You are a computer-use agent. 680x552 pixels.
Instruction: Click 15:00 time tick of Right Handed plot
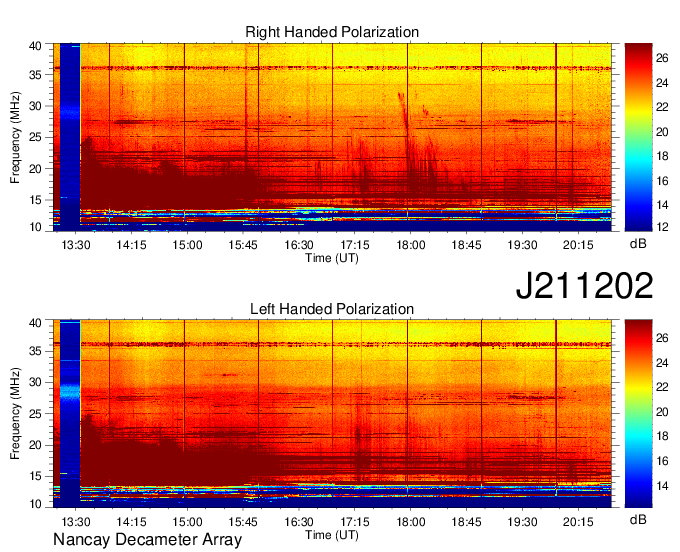187,245
